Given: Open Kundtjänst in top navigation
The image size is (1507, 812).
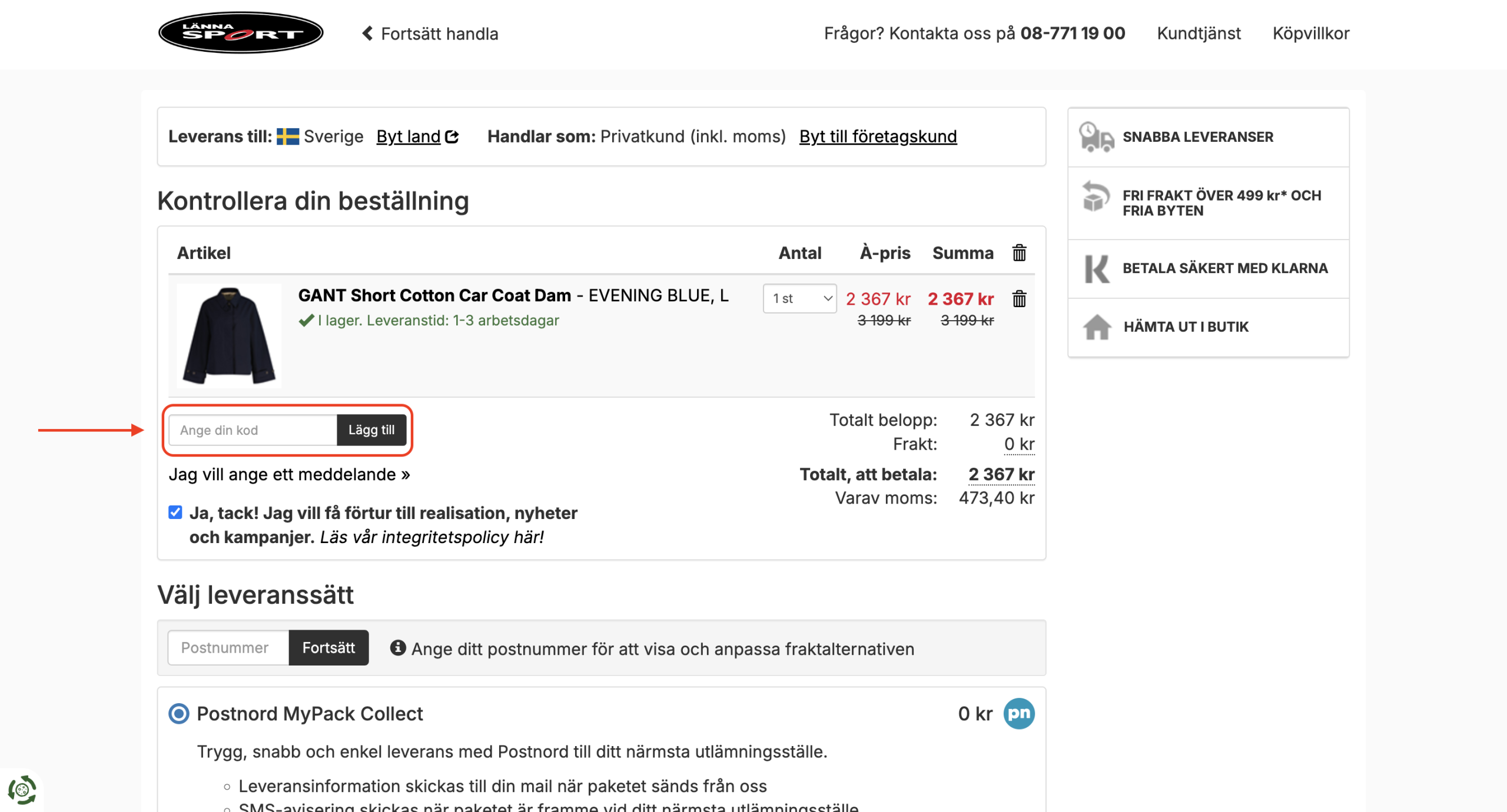Looking at the screenshot, I should [1199, 34].
